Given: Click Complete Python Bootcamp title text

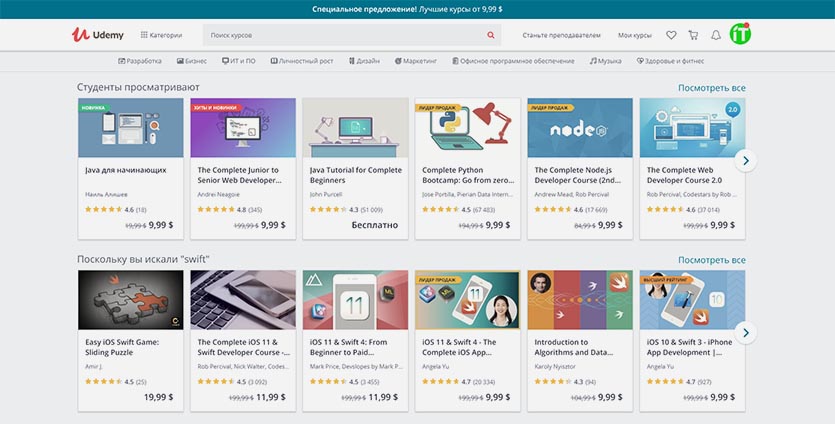Looking at the screenshot, I should tap(468, 175).
